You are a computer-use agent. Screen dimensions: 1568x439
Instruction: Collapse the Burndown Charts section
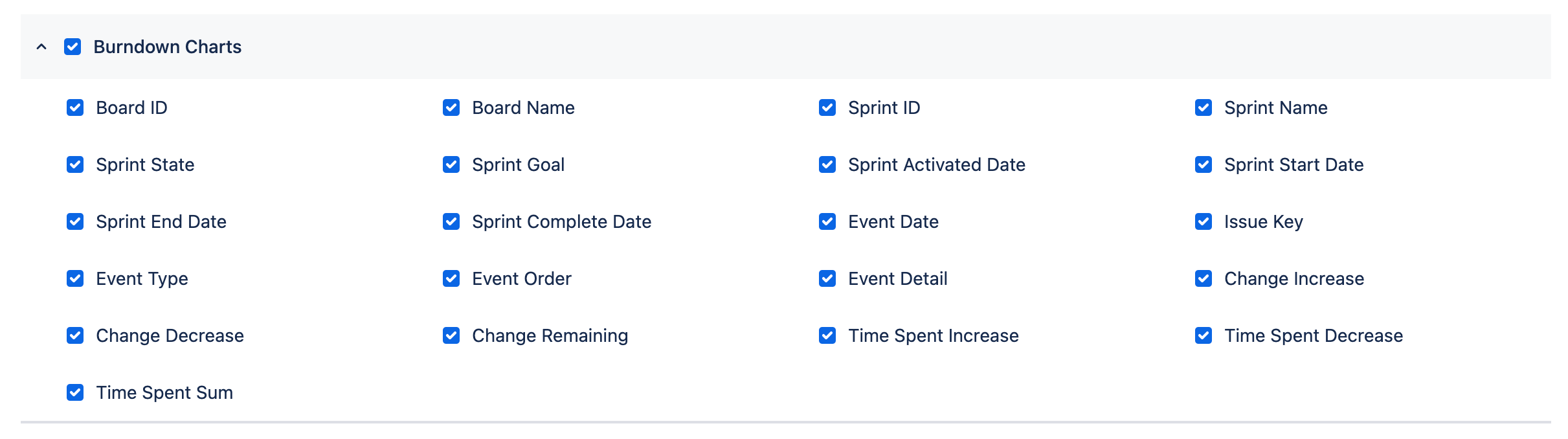pyautogui.click(x=41, y=47)
